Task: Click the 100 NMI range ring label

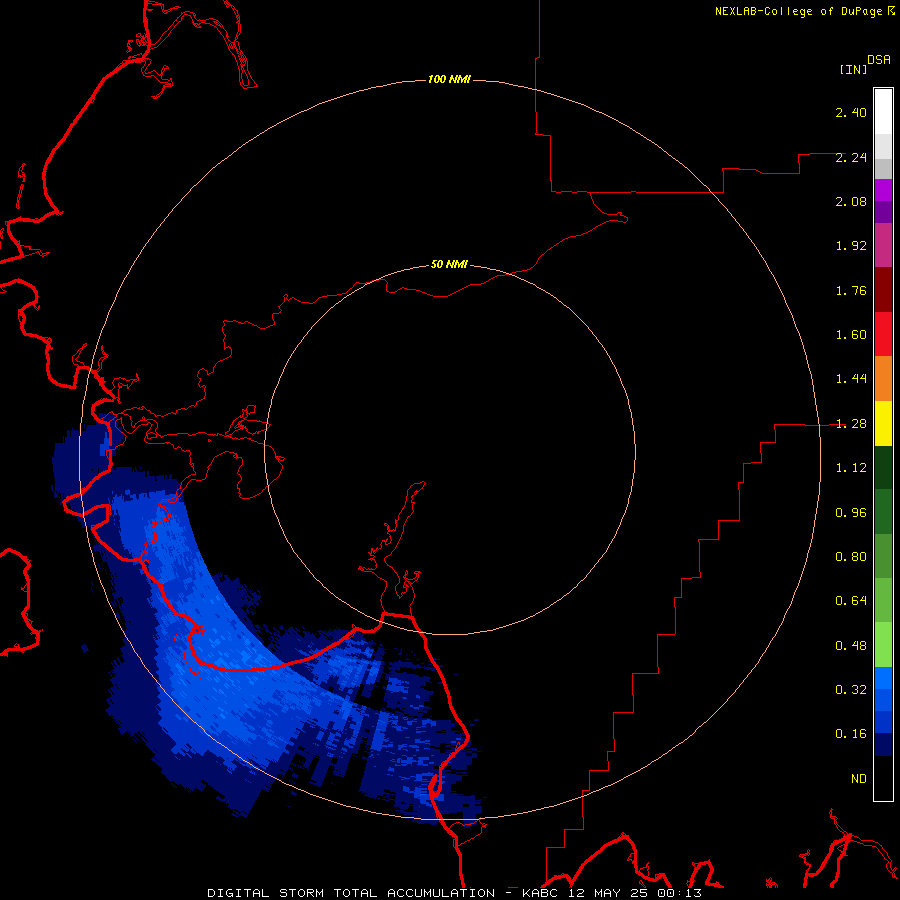Action: (449, 79)
